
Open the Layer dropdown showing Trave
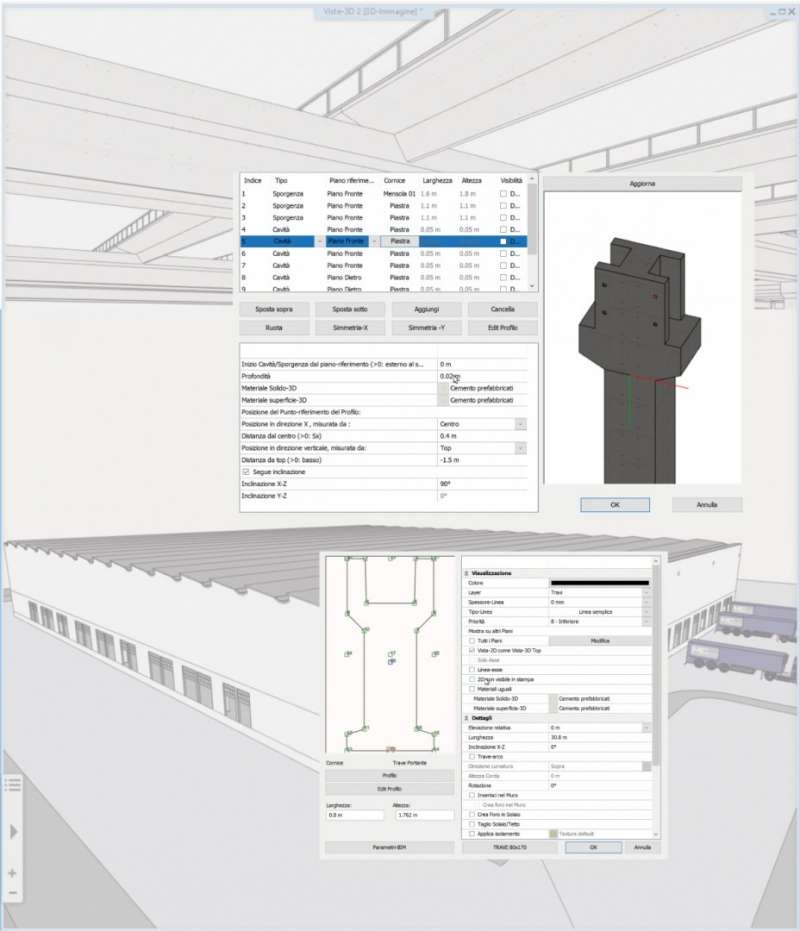pyautogui.click(x=647, y=593)
